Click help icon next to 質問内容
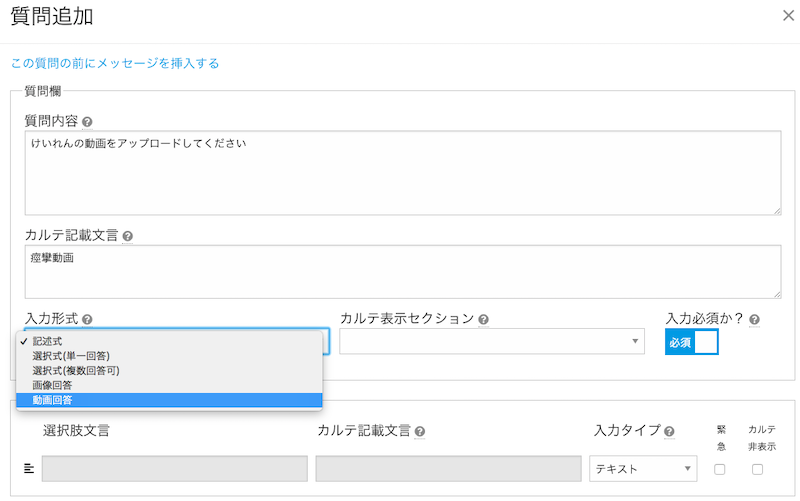This screenshot has height=501, width=800. point(87,122)
